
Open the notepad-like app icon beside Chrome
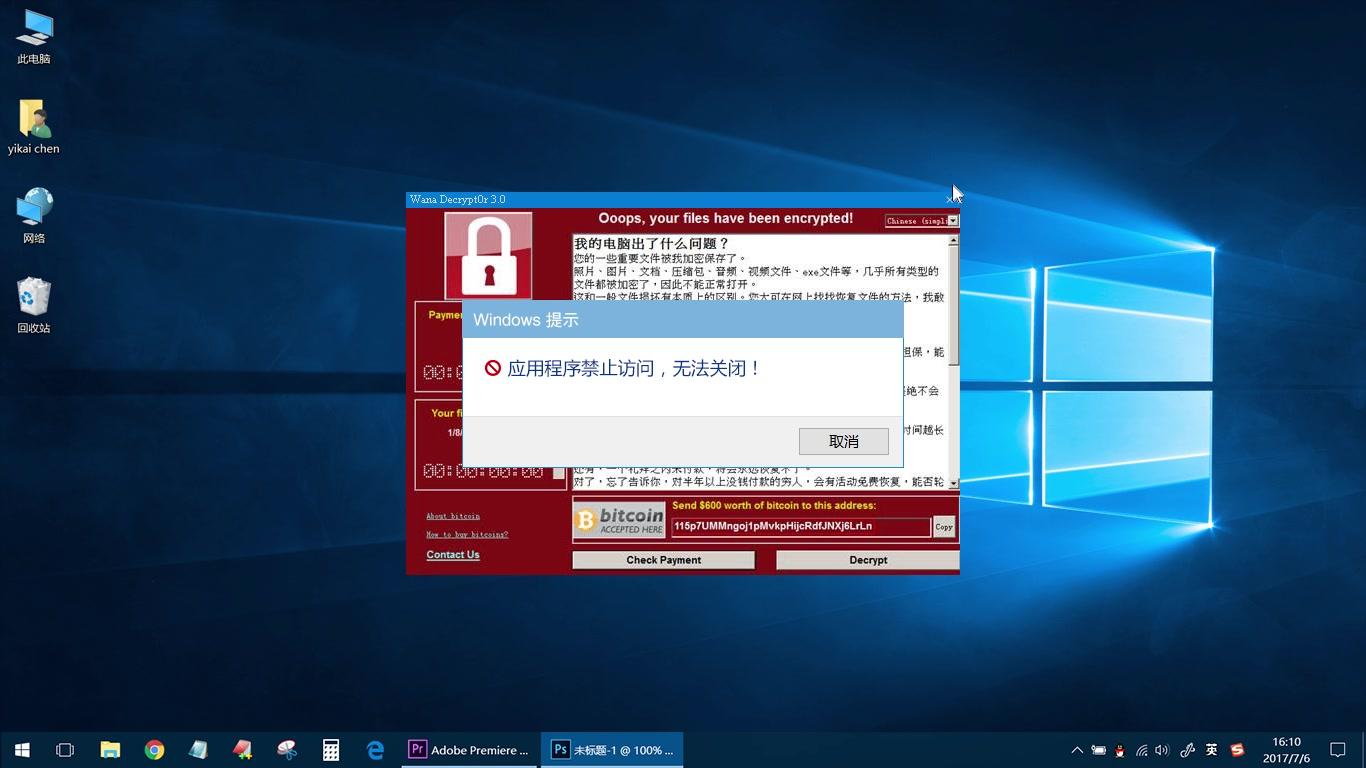[198, 749]
